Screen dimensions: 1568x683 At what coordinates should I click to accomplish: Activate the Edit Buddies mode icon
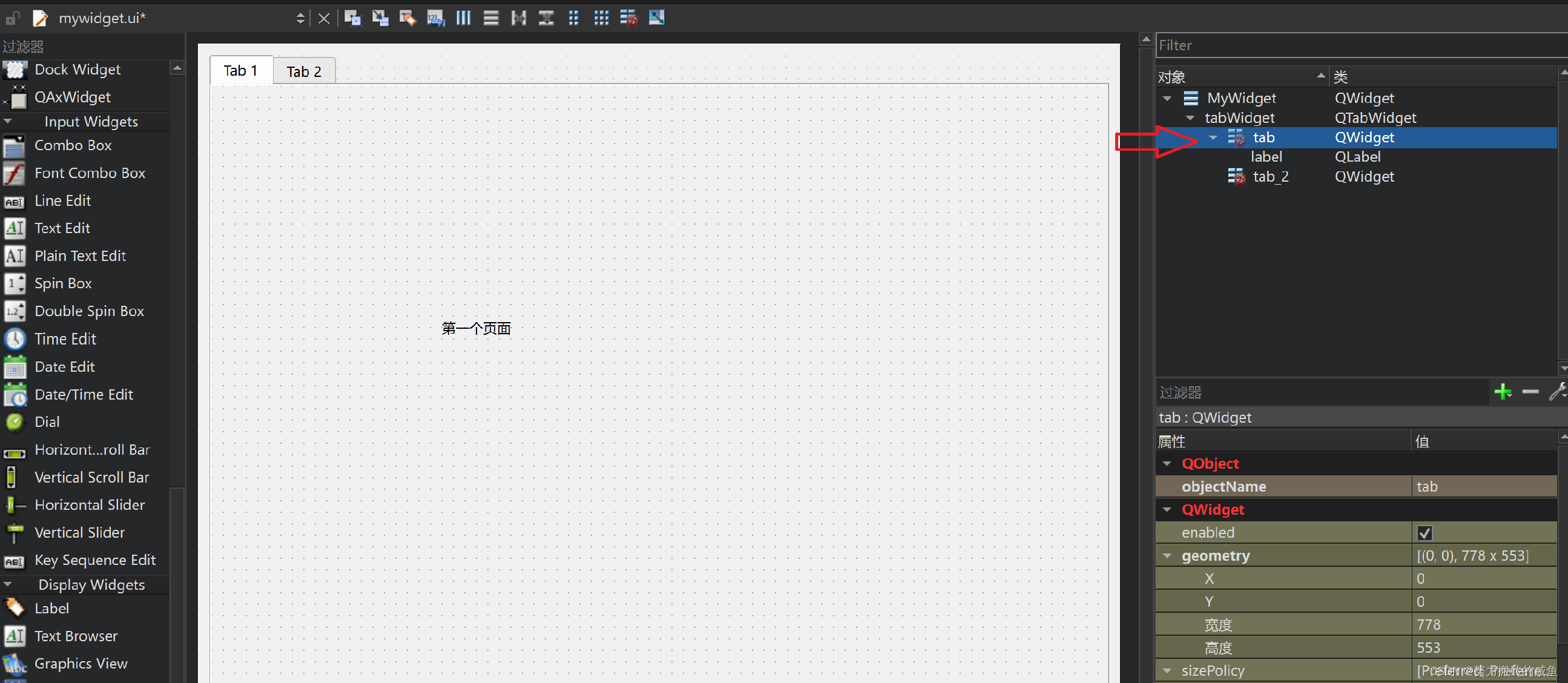coord(407,18)
